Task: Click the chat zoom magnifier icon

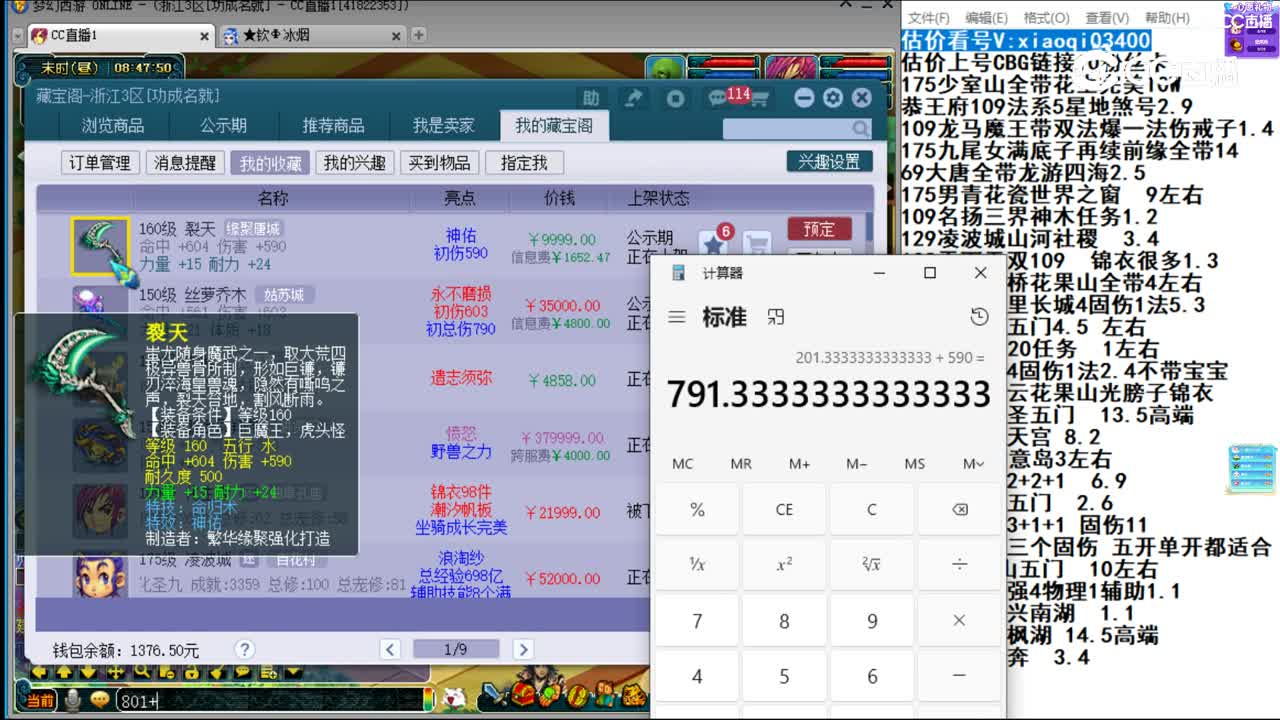Action: pyautogui.click(x=142, y=672)
